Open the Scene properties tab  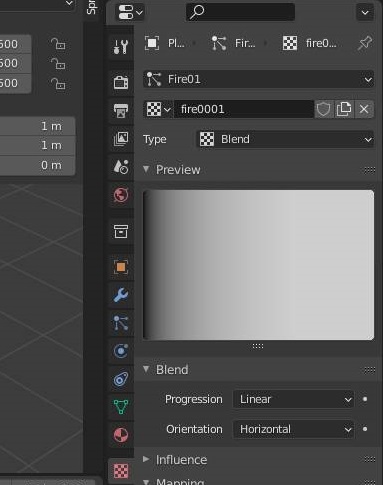pyautogui.click(x=121, y=167)
